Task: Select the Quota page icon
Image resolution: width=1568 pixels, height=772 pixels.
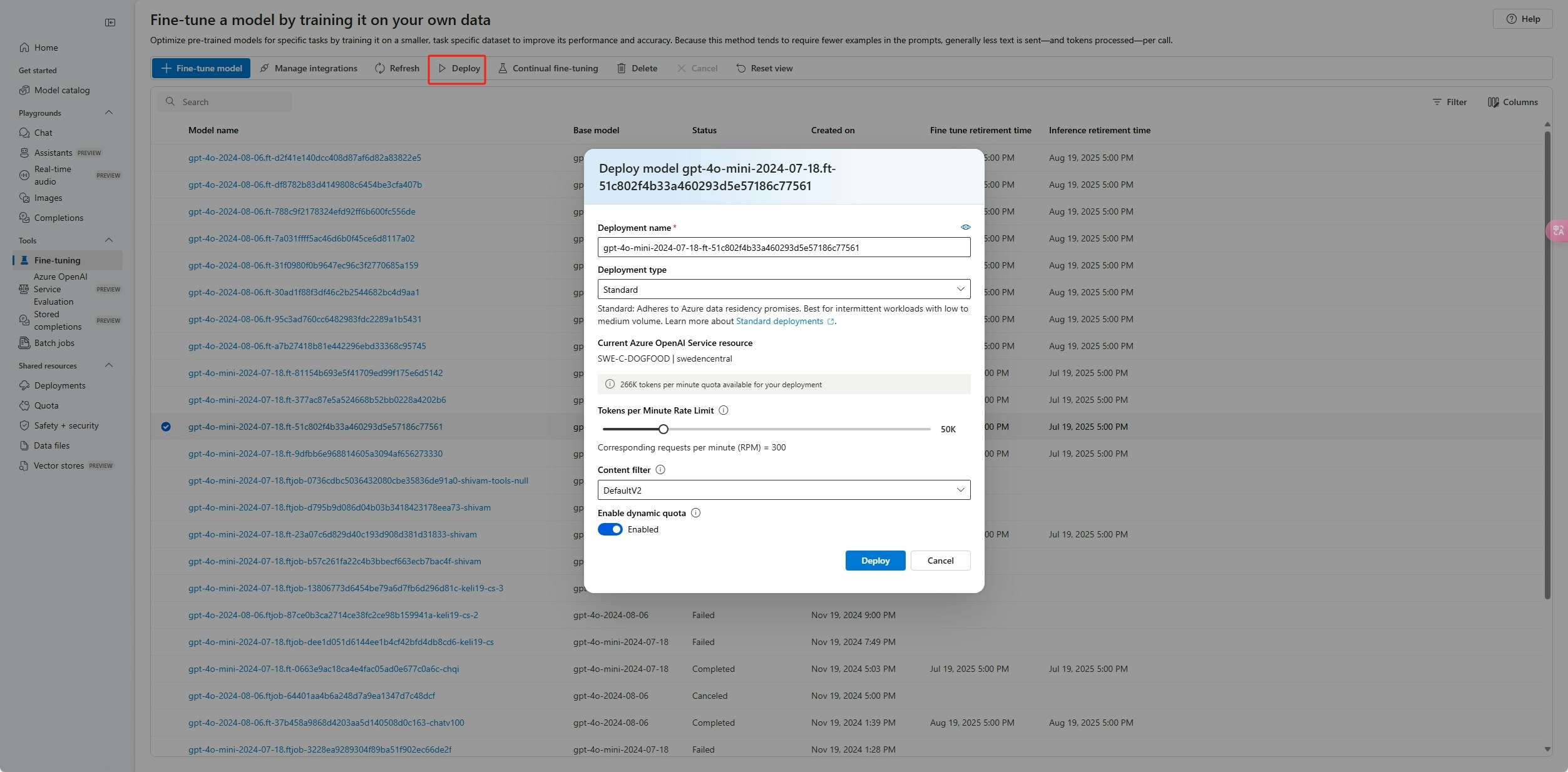Action: click(24, 405)
